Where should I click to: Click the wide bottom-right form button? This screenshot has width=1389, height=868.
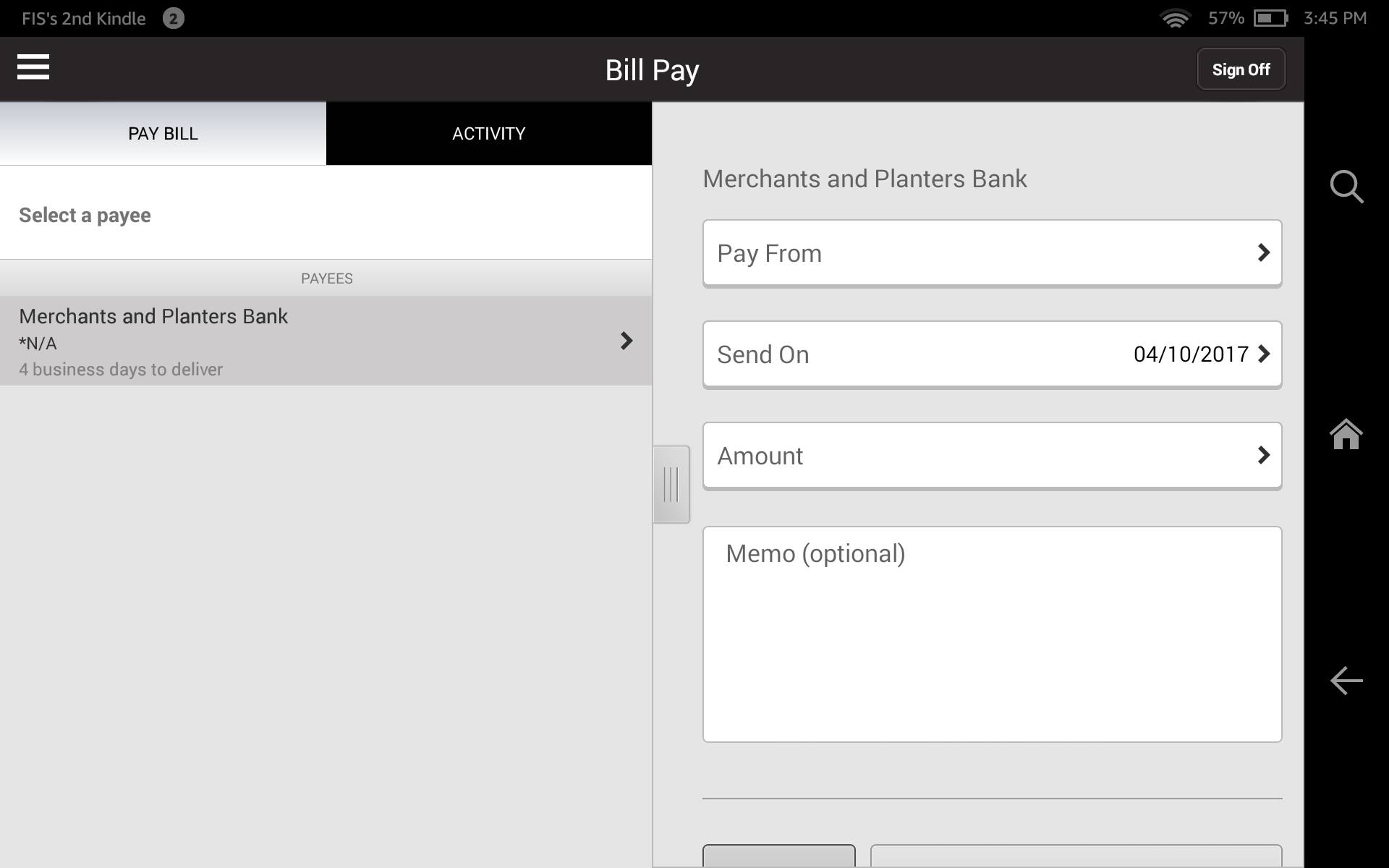[x=1076, y=856]
